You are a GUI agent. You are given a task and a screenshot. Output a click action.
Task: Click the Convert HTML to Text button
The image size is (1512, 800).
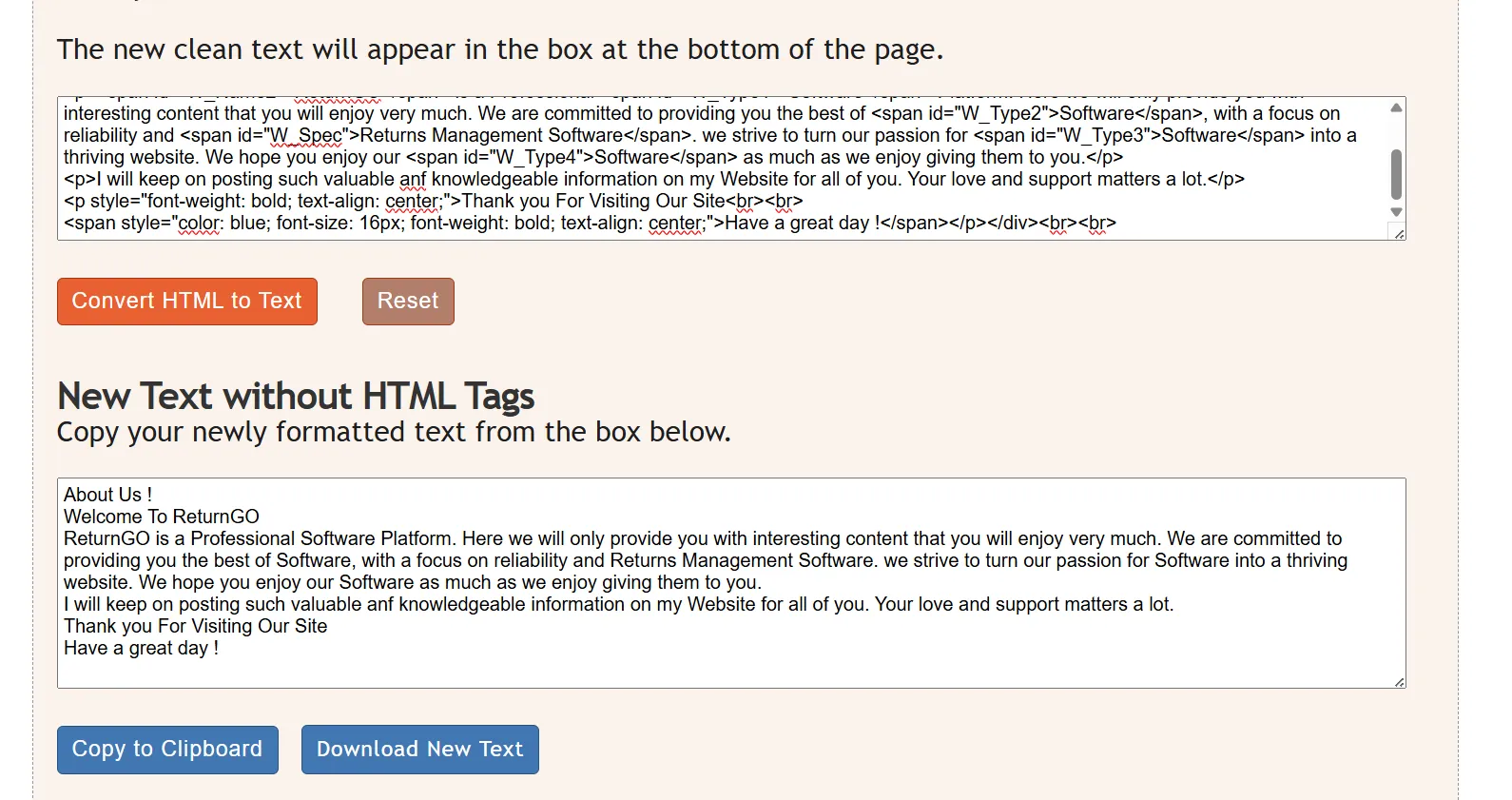[187, 302]
